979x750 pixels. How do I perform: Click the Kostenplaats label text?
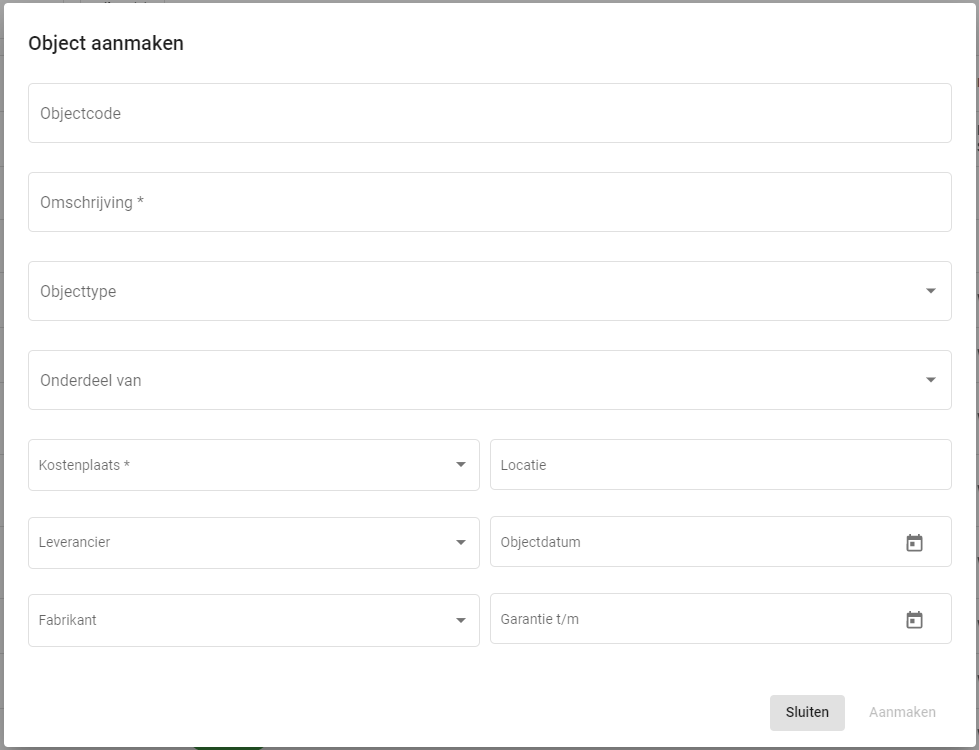pos(84,466)
